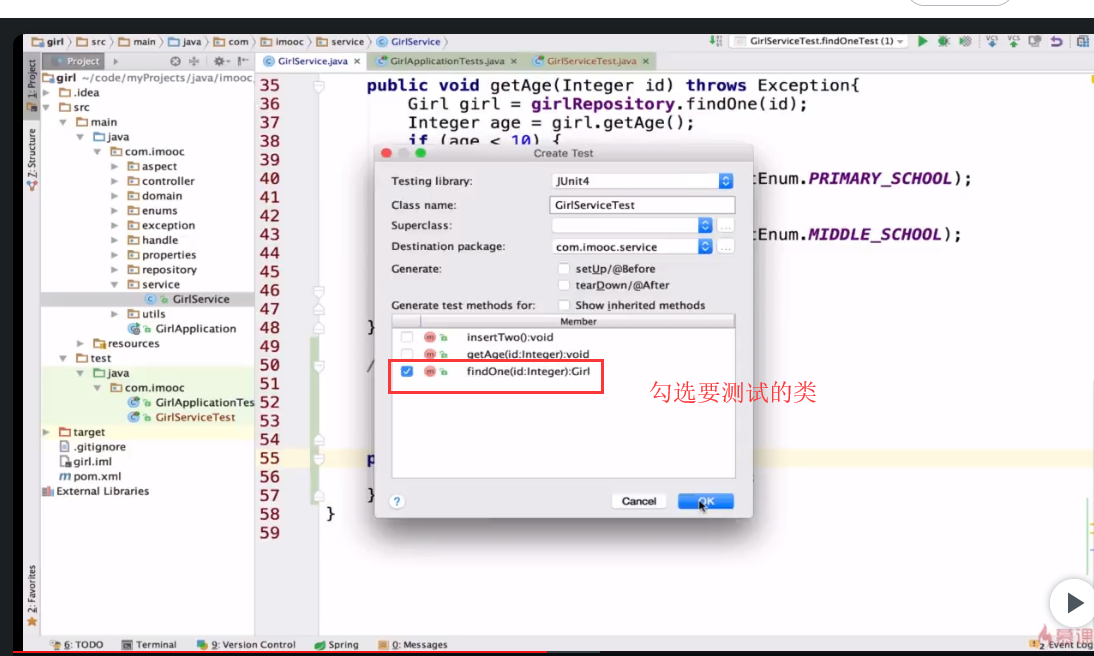Screen dimensions: 1094x656
Task: Open the 9: Version Control tool window
Action: pyautogui.click(x=246, y=644)
